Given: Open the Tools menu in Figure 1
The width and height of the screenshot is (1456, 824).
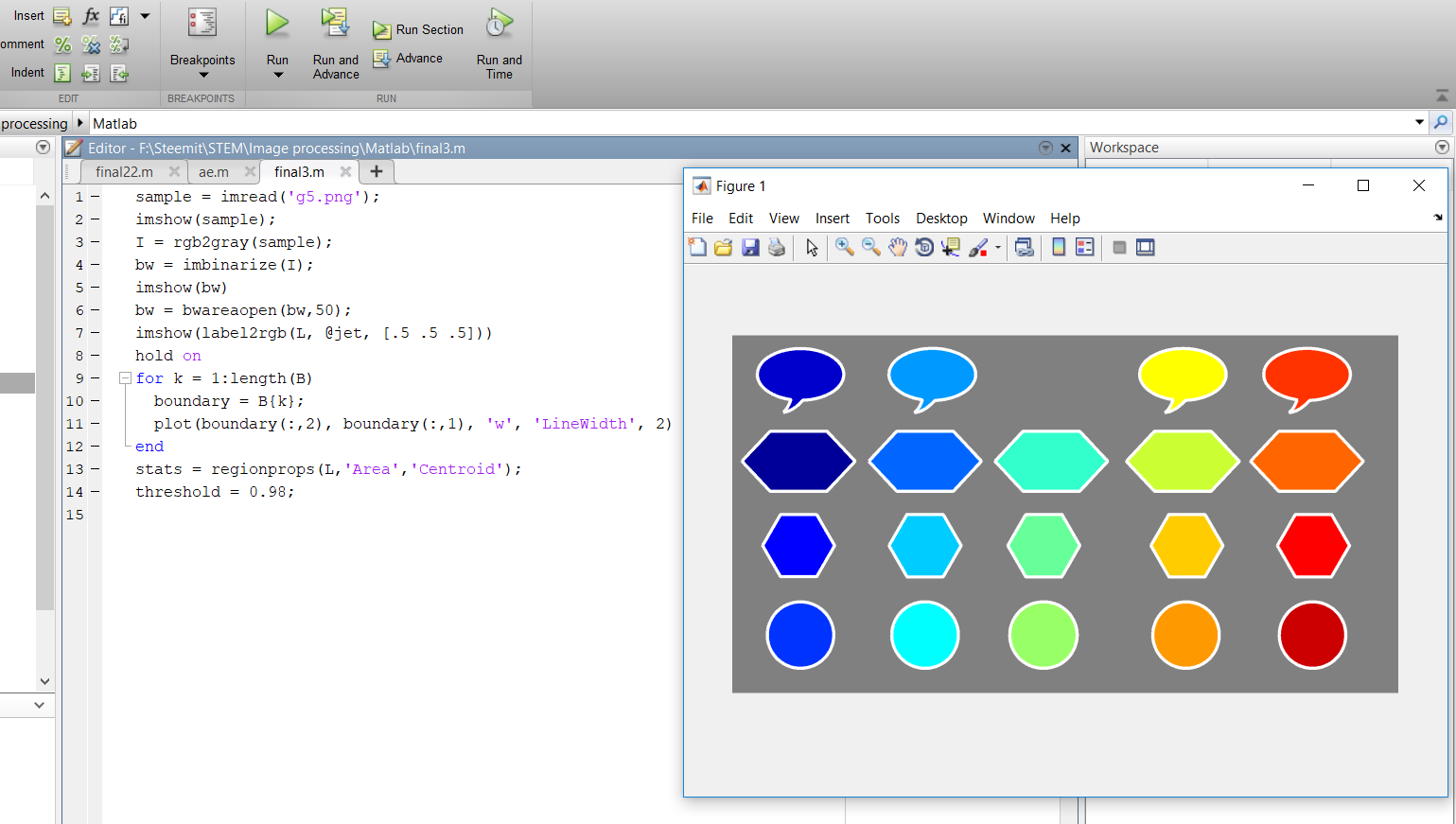Looking at the screenshot, I should [x=882, y=219].
